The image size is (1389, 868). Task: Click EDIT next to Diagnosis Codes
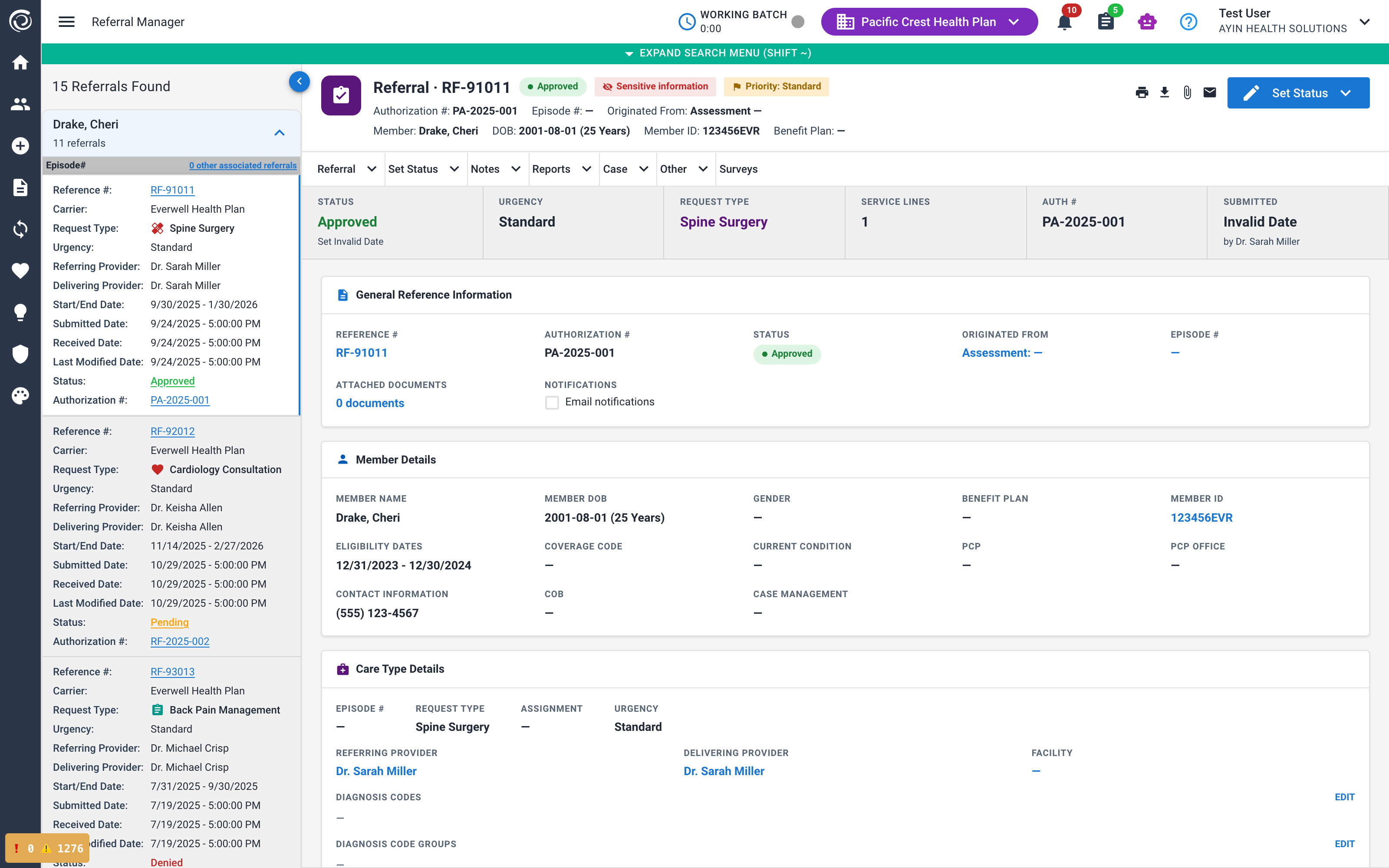click(x=1344, y=797)
